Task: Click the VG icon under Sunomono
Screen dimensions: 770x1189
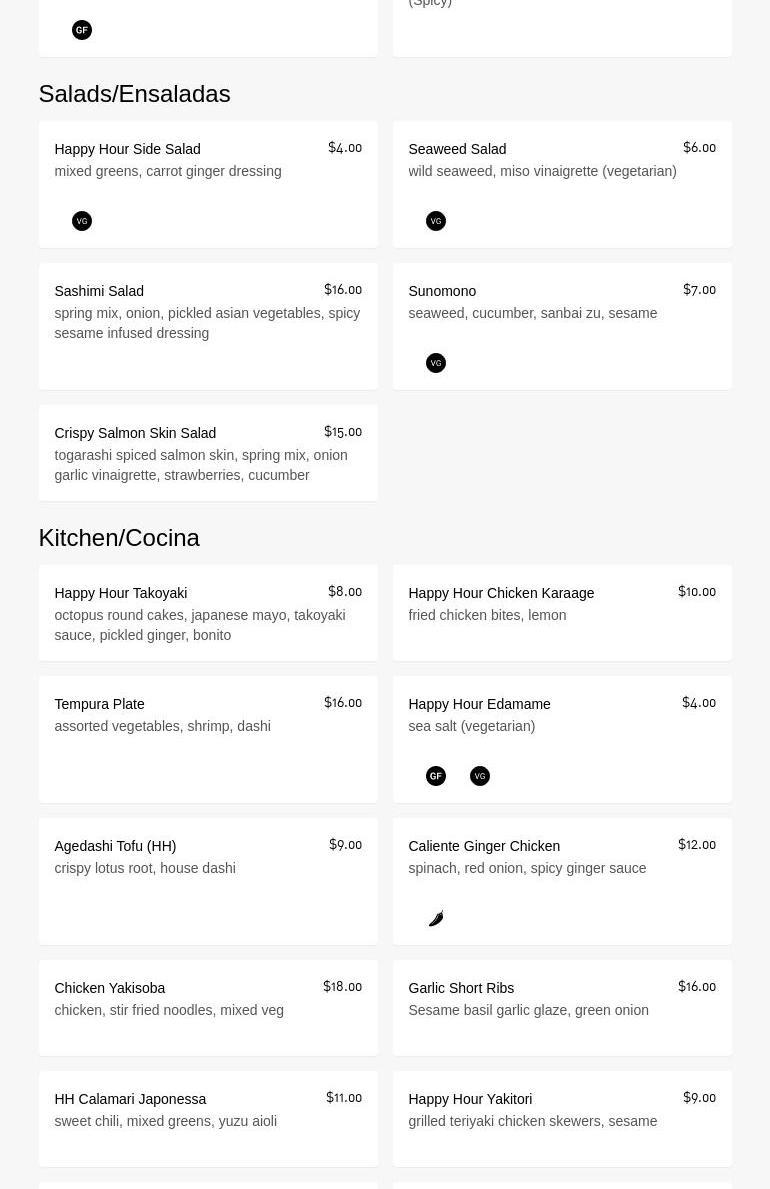Action: pyautogui.click(x=436, y=363)
